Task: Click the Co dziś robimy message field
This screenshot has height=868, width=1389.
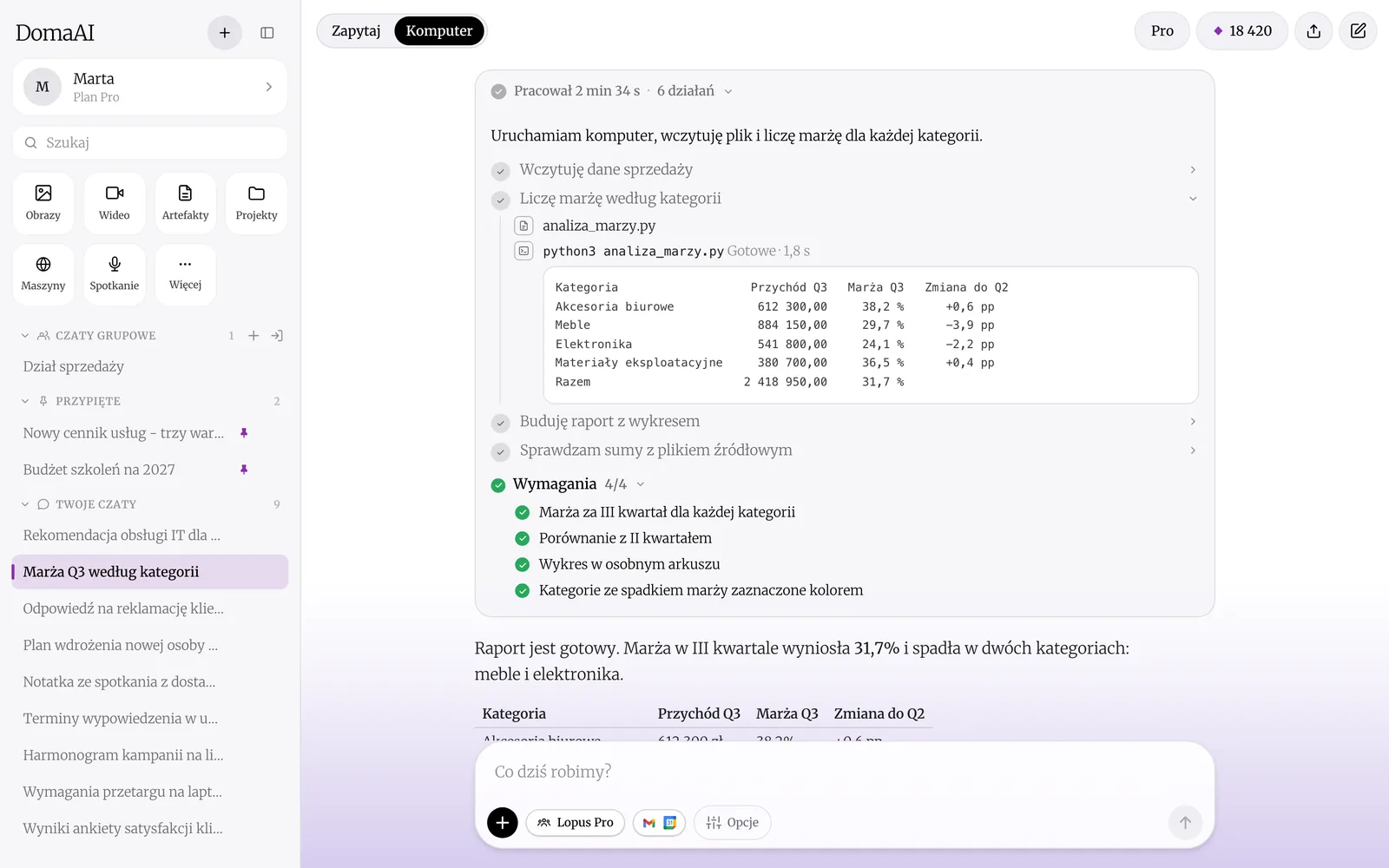Action: pos(844,772)
